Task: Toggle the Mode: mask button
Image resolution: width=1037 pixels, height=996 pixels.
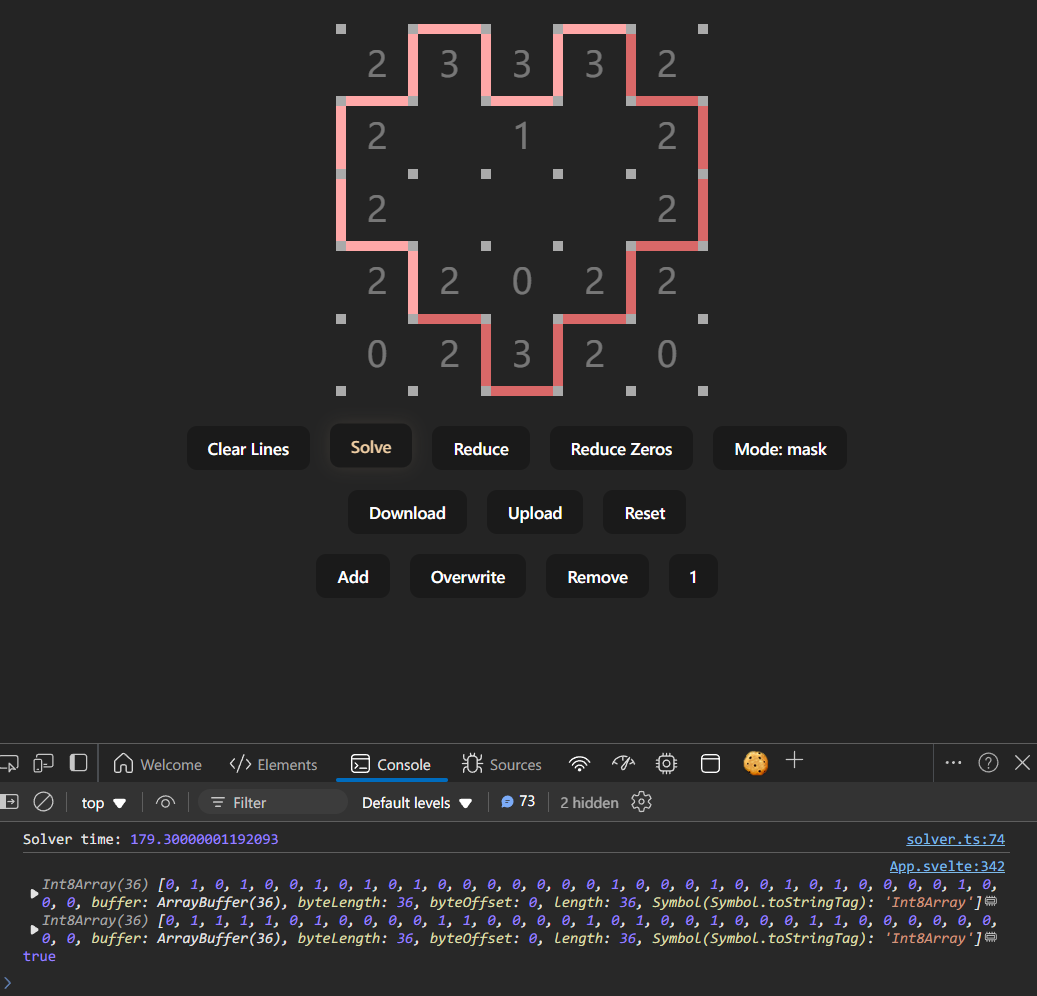Action: pos(780,448)
